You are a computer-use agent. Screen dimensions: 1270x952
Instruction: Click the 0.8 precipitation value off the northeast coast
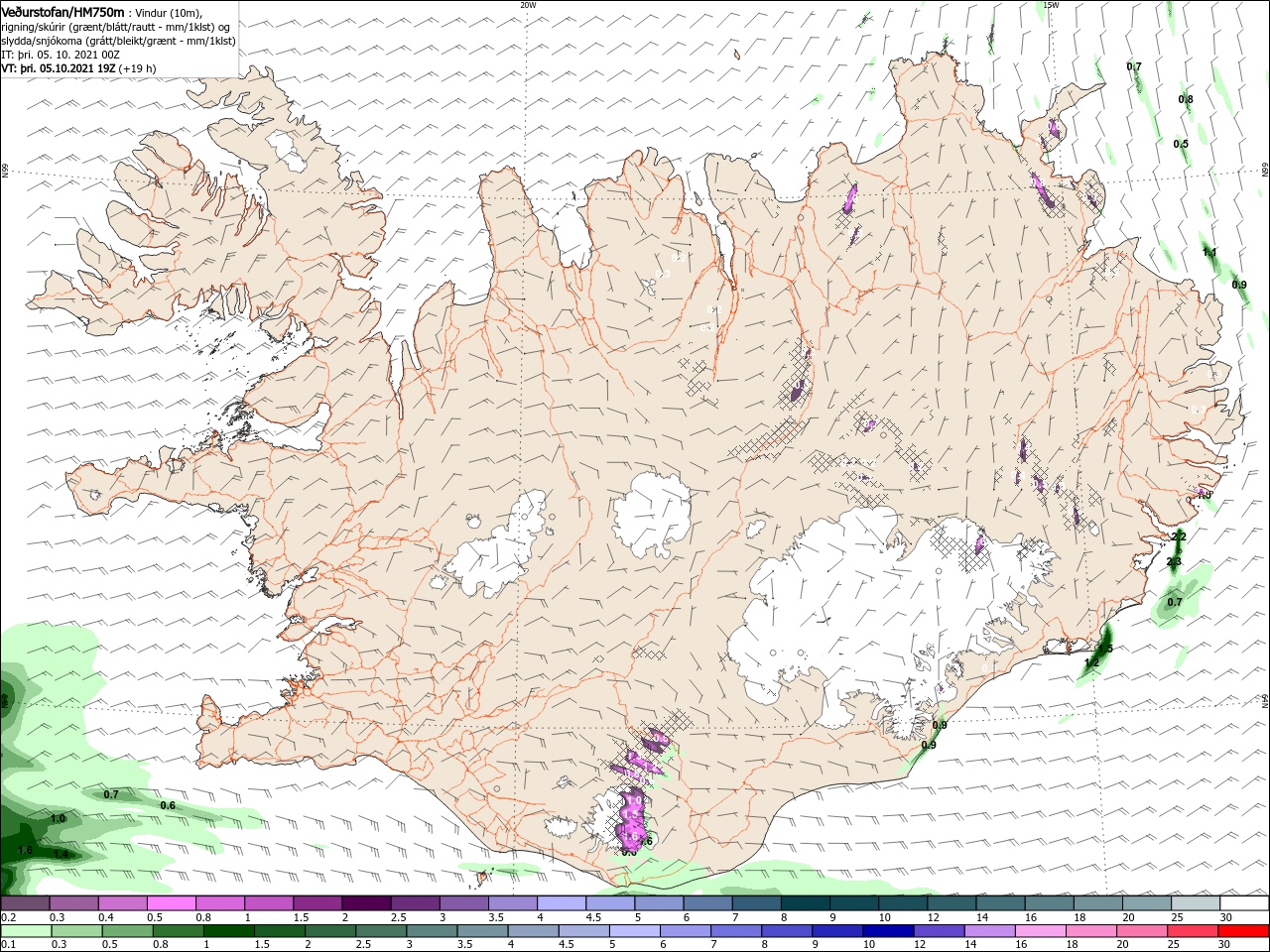pyautogui.click(x=1186, y=99)
